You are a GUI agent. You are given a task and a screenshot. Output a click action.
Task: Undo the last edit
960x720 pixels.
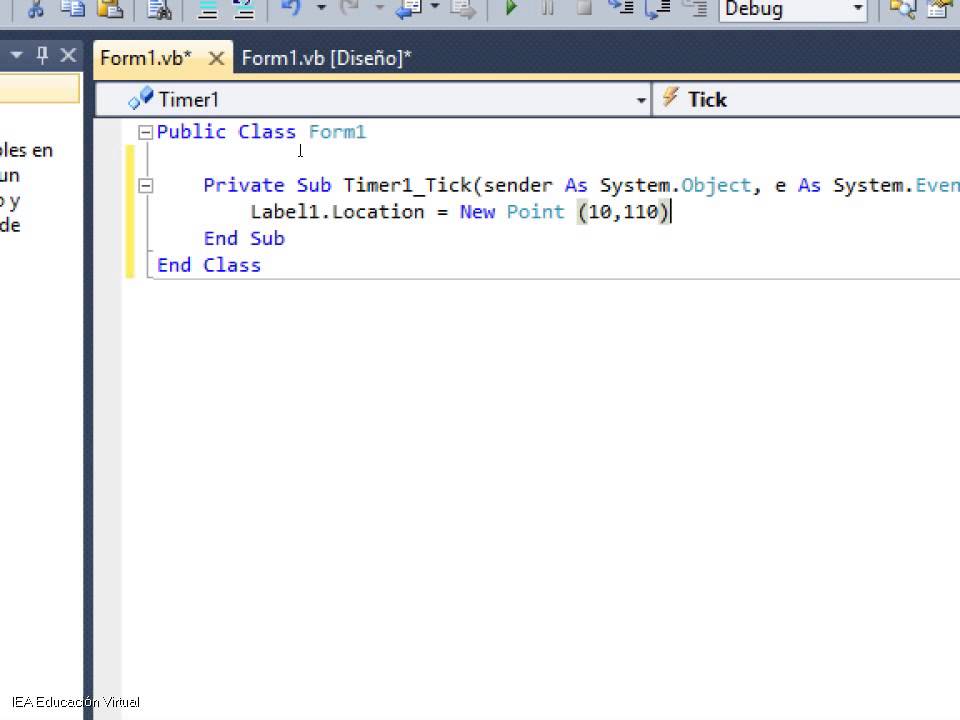291,9
